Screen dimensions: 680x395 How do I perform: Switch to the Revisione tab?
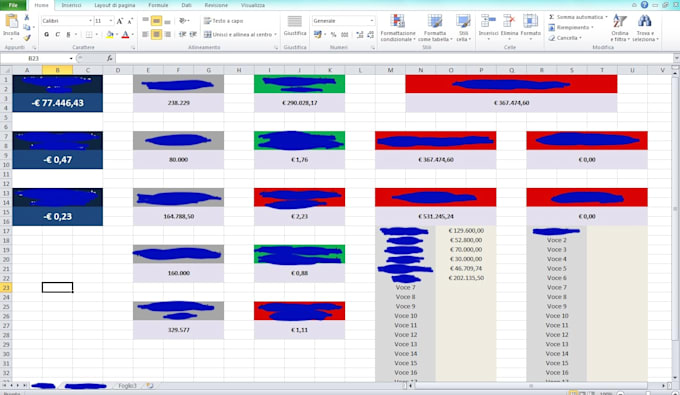216,5
